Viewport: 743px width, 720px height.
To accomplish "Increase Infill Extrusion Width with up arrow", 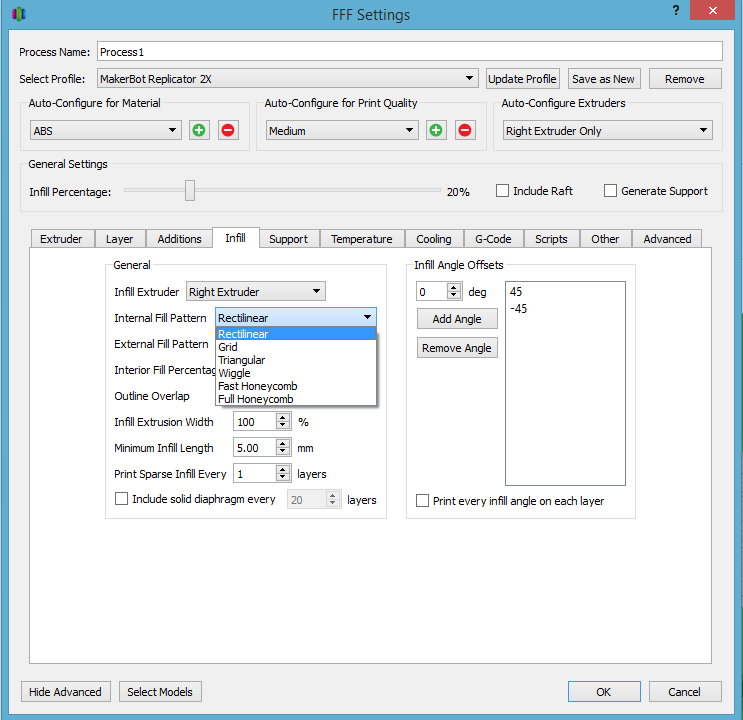I will 283,417.
